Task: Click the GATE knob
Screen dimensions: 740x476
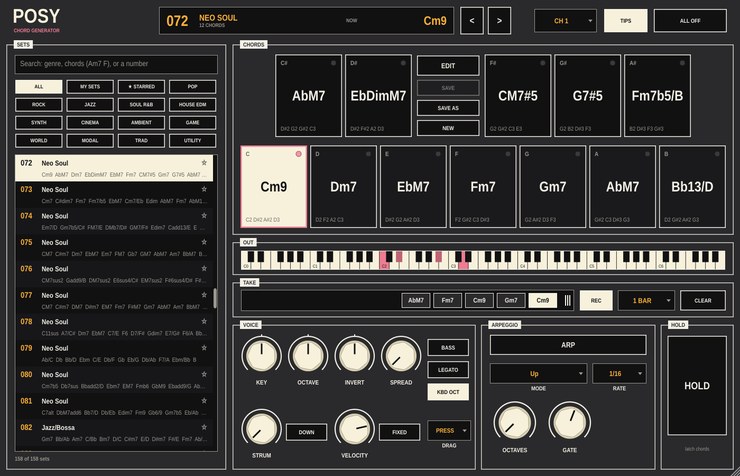Action: 570,422
